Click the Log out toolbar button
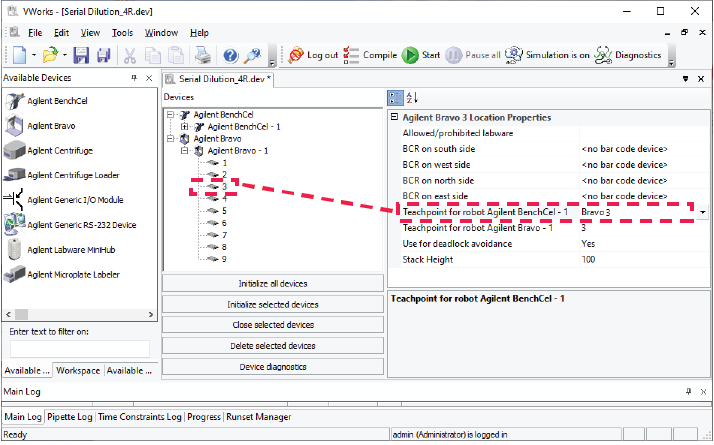The width and height of the screenshot is (714, 445). tap(313, 55)
